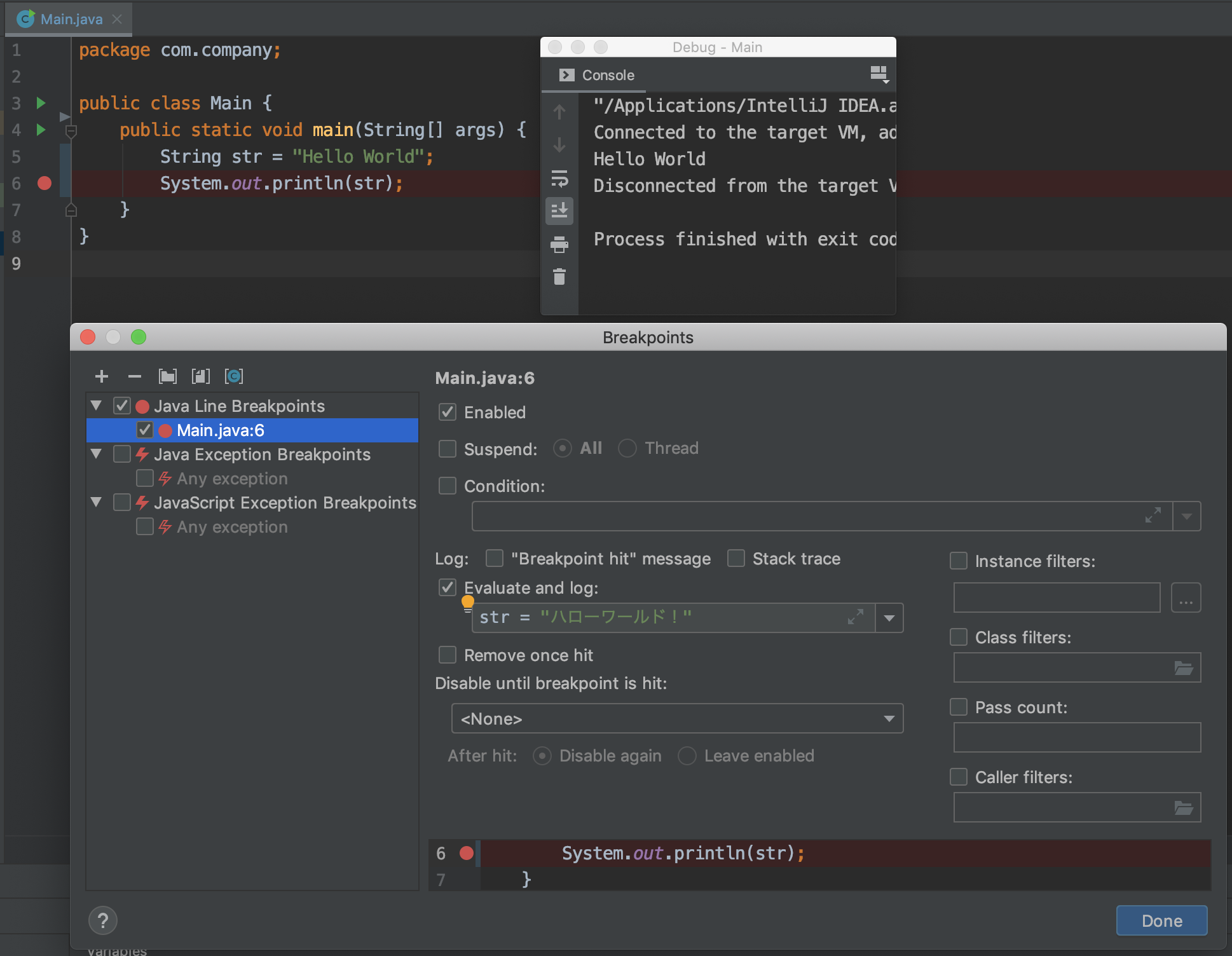This screenshot has width=1232, height=956.
Task: Uncheck Evaluate and log checkbox
Action: [x=448, y=587]
